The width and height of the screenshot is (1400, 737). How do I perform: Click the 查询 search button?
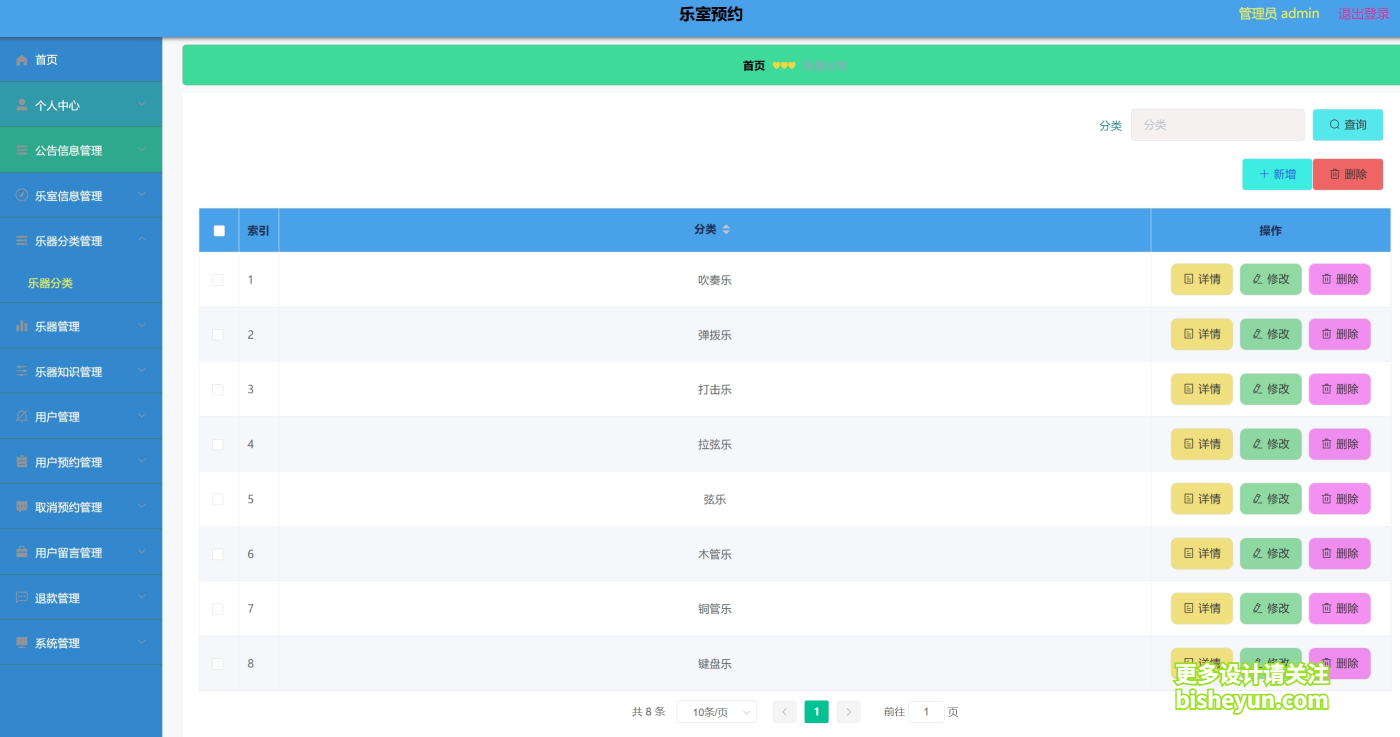(1348, 125)
